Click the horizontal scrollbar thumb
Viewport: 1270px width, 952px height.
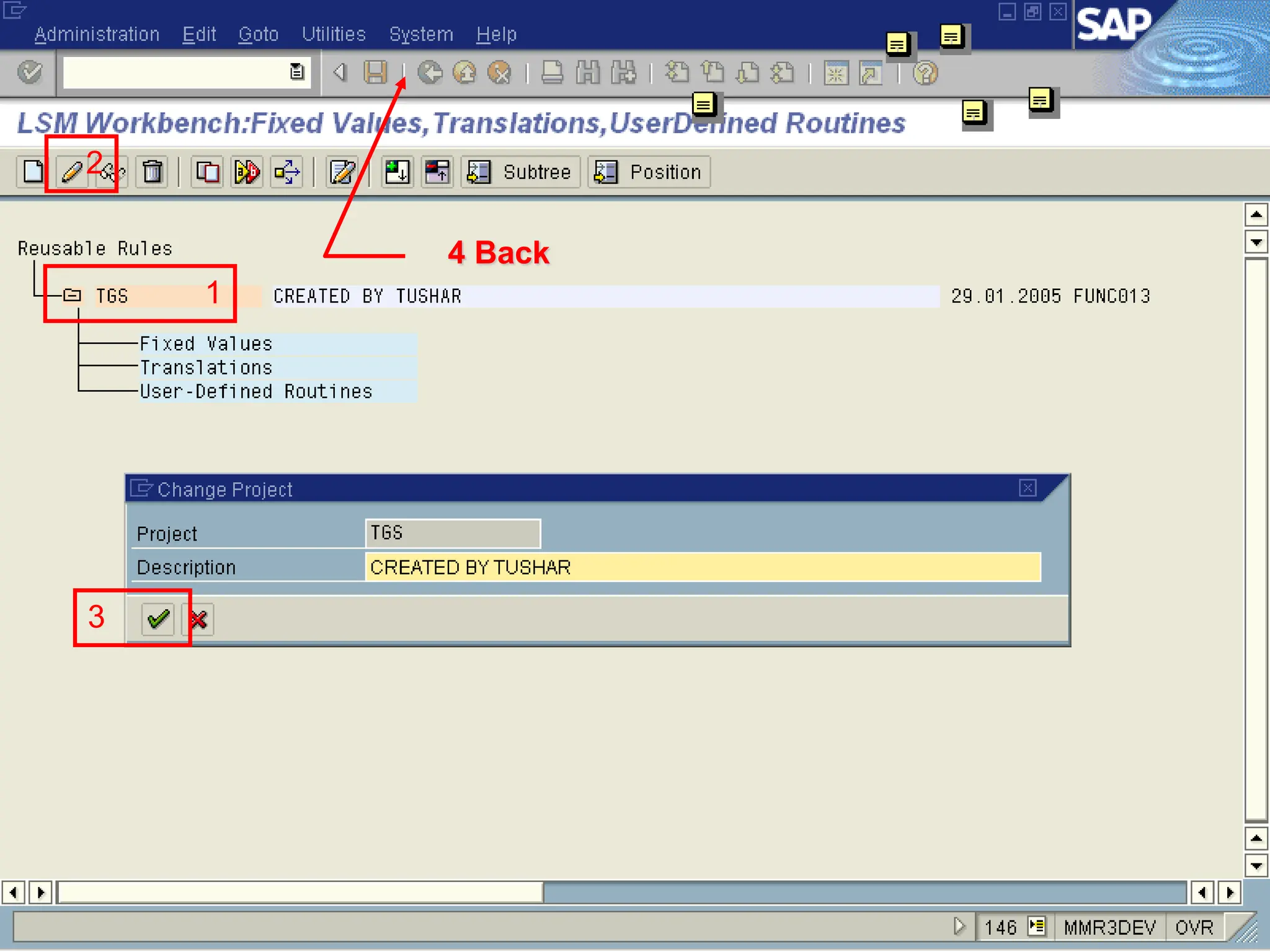click(300, 892)
